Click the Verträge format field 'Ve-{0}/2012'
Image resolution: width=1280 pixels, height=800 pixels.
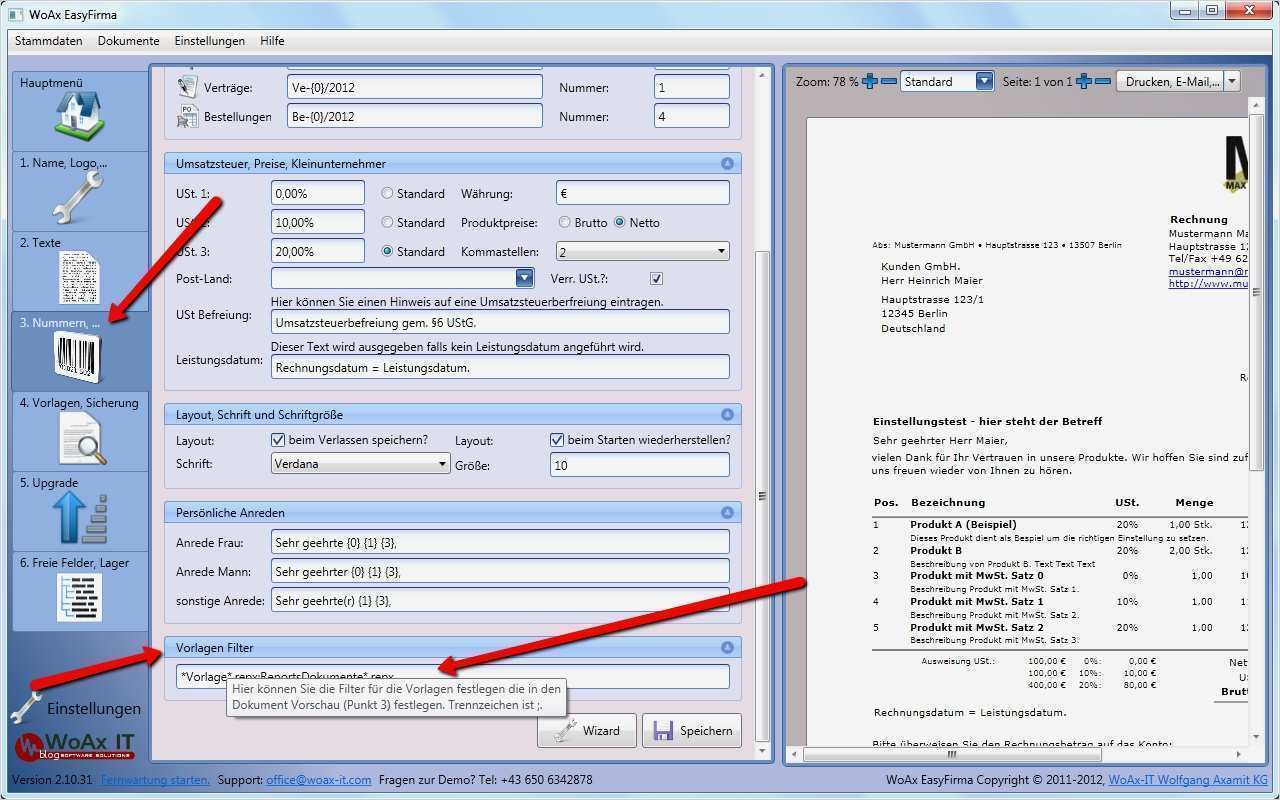coord(415,87)
